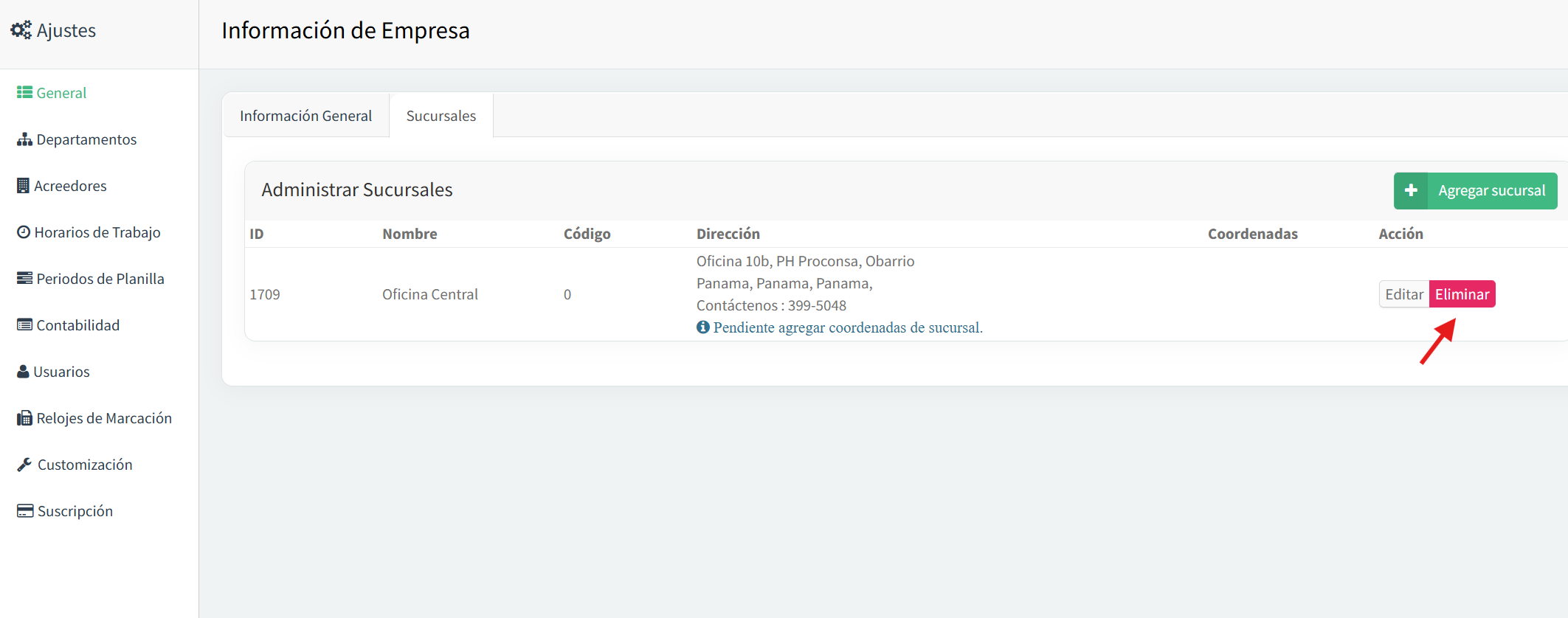Click the Usuarios person icon

23,371
